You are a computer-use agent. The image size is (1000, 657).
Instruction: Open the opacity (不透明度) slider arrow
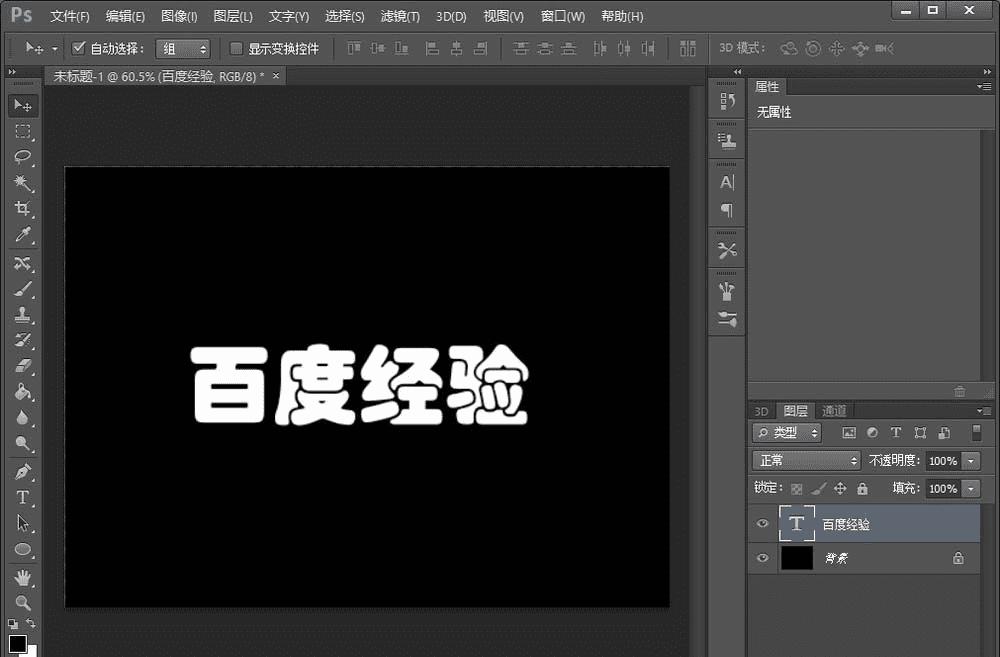click(x=971, y=461)
